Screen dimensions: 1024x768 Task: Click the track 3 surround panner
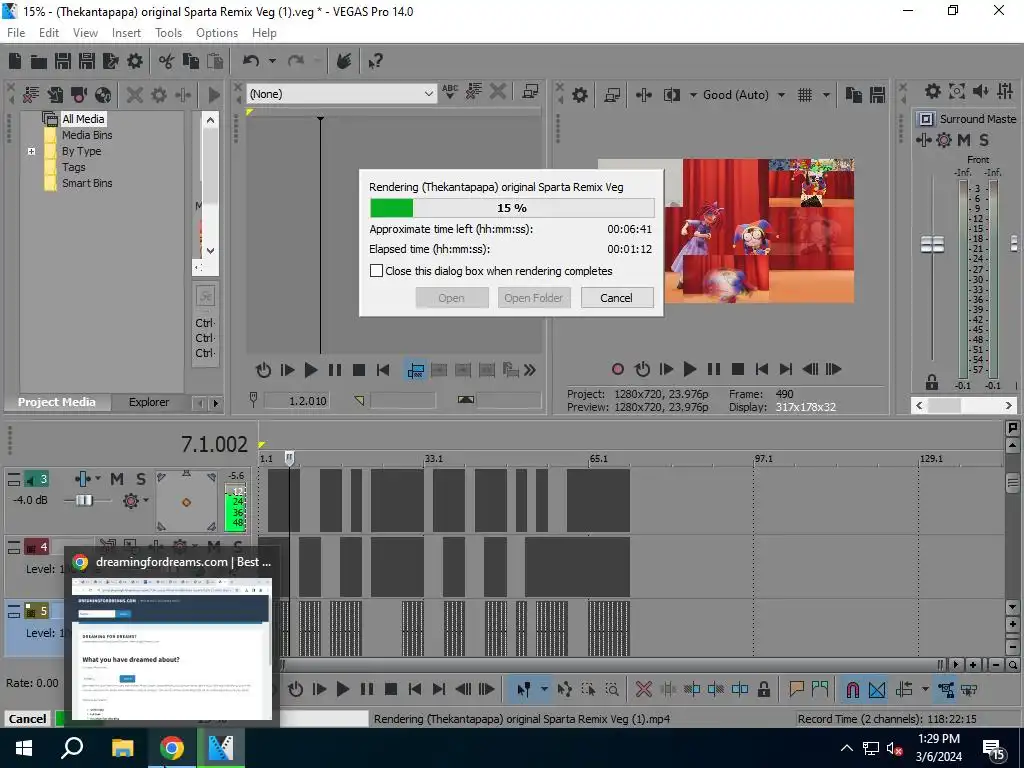(186, 502)
